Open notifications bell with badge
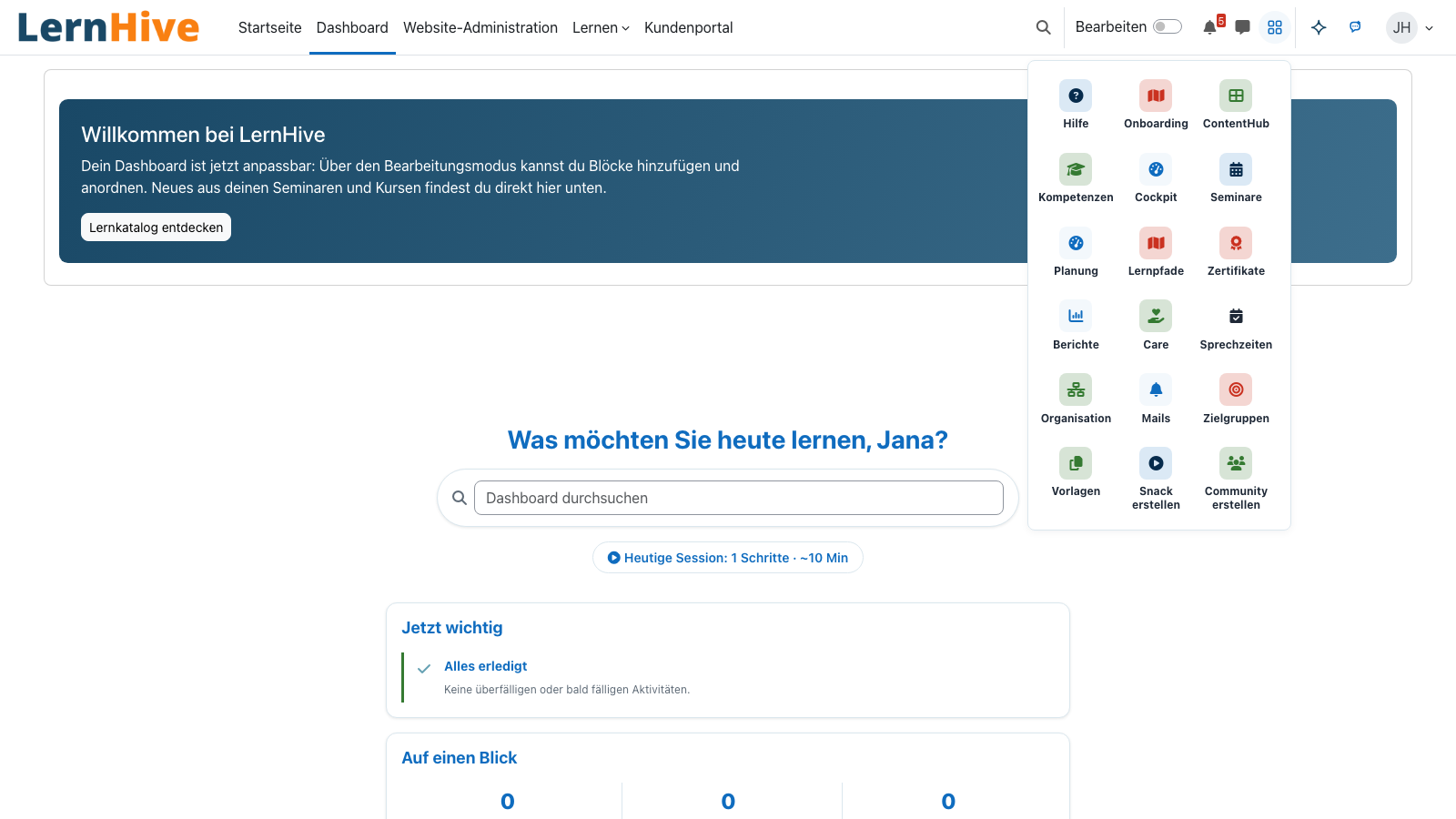The height and width of the screenshot is (819, 1456). [1211, 26]
